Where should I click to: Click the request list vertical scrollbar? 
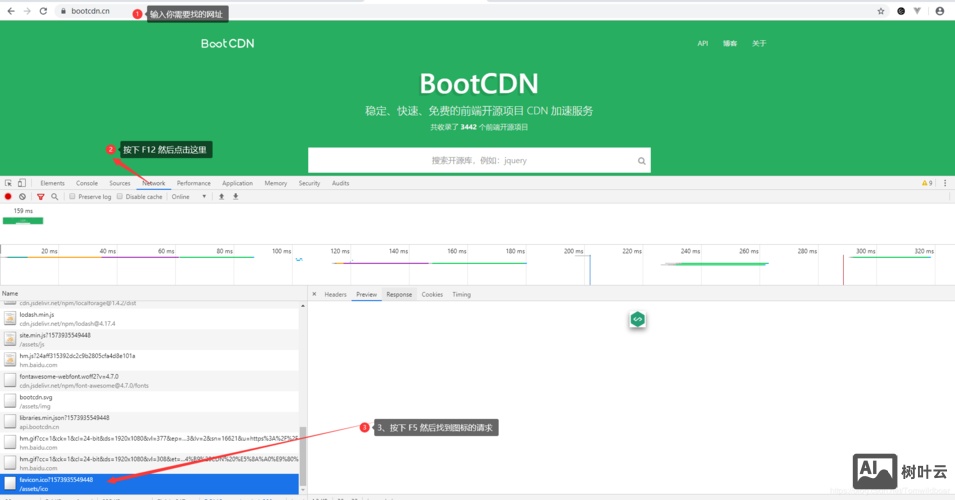pyautogui.click(x=303, y=457)
